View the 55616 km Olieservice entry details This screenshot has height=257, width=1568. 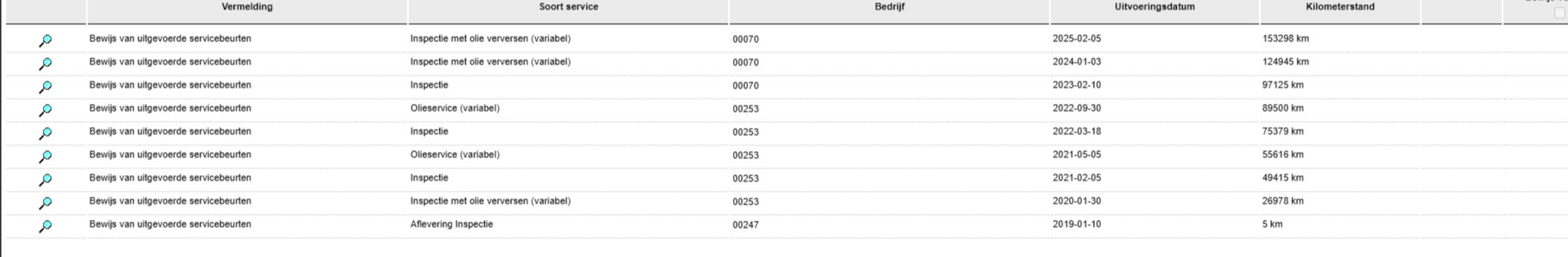click(x=45, y=156)
